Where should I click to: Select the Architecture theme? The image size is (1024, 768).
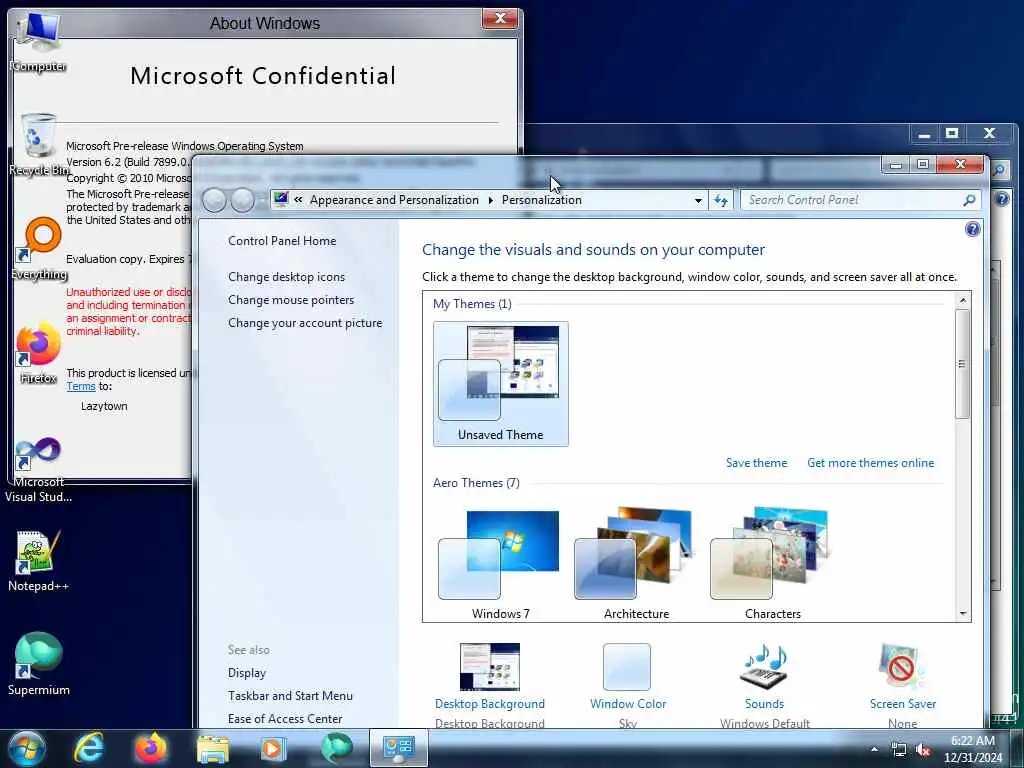click(x=636, y=564)
